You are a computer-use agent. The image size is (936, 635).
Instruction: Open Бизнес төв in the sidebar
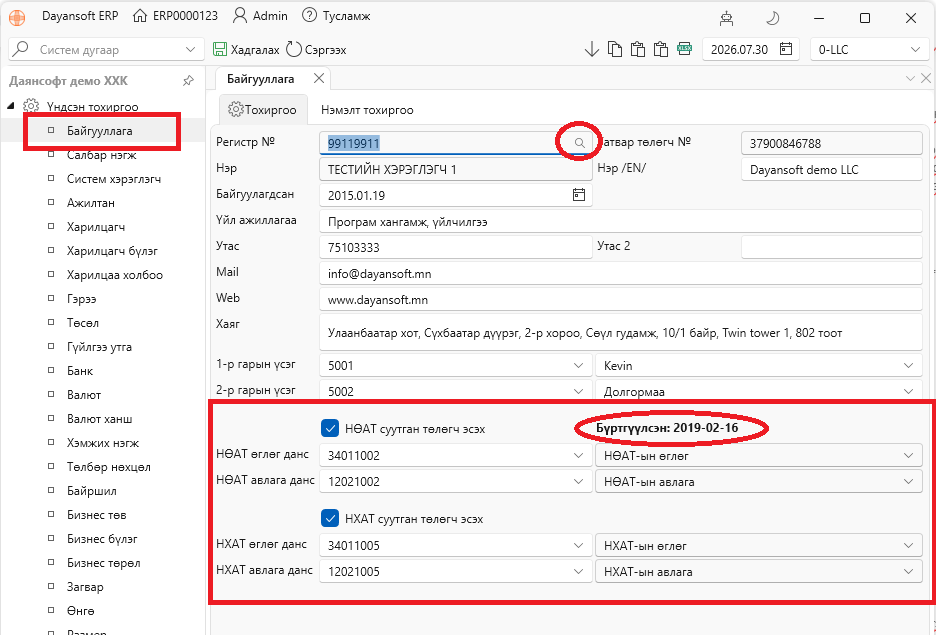point(97,514)
